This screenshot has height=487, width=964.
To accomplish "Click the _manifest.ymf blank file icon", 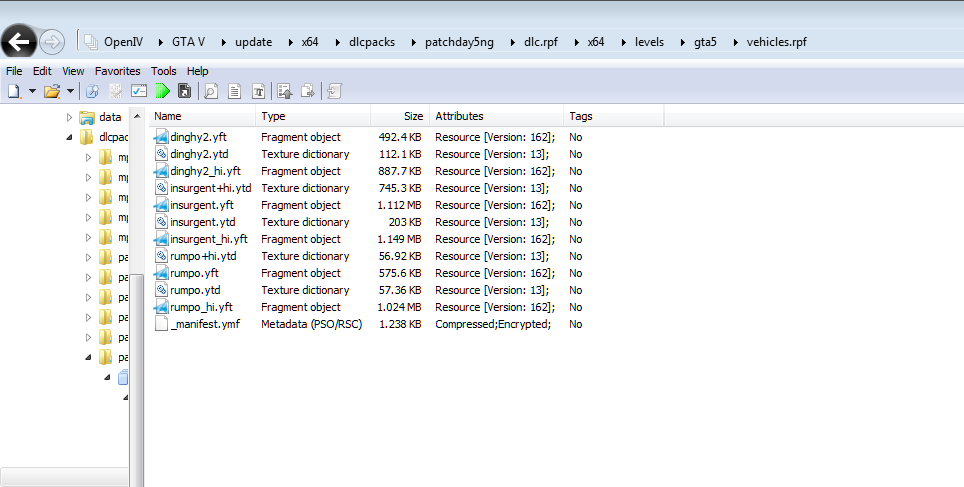I will (161, 324).
